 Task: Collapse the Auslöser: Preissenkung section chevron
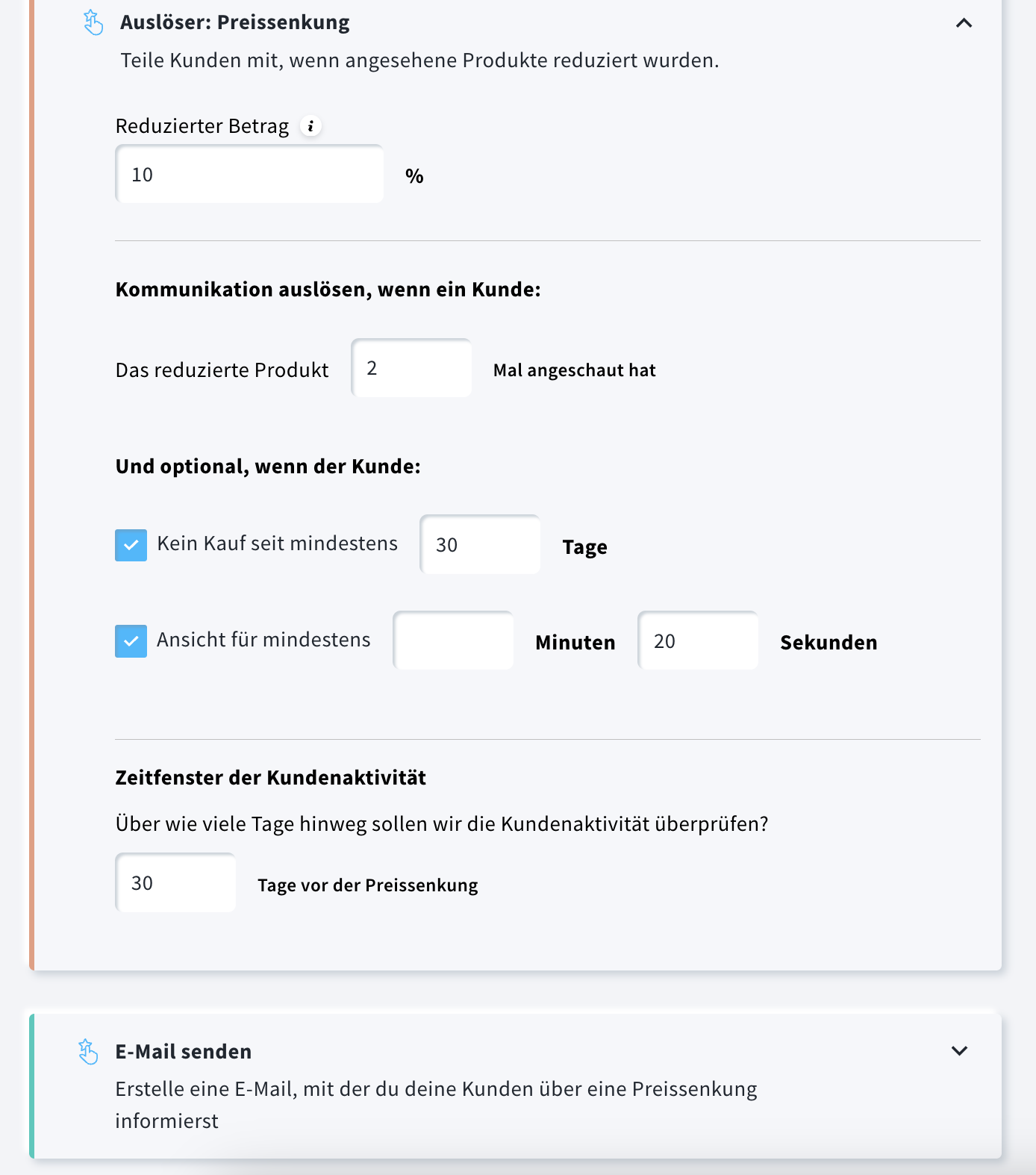tap(964, 23)
